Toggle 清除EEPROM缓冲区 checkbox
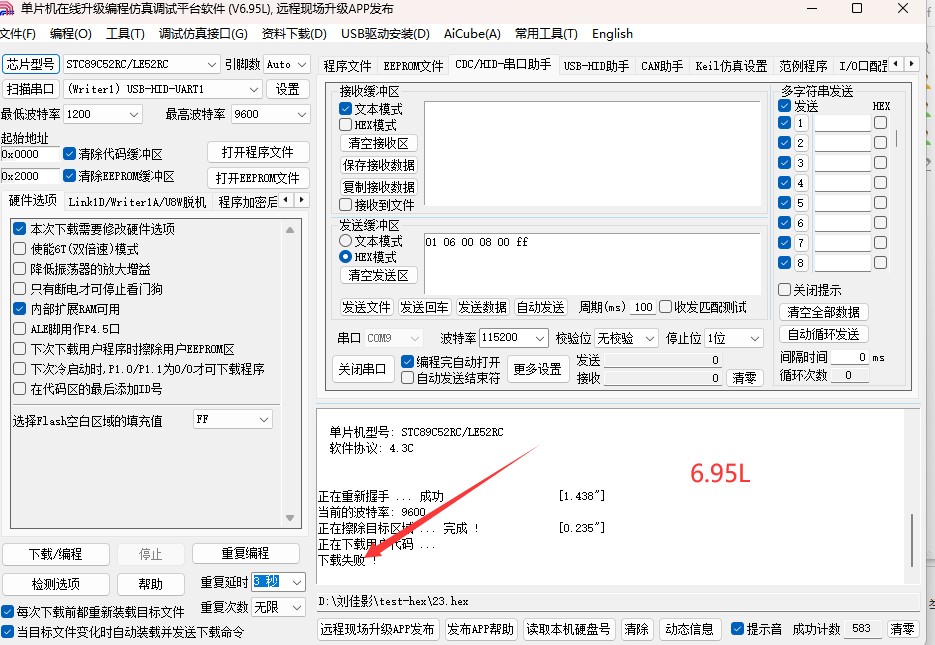 click(69, 176)
